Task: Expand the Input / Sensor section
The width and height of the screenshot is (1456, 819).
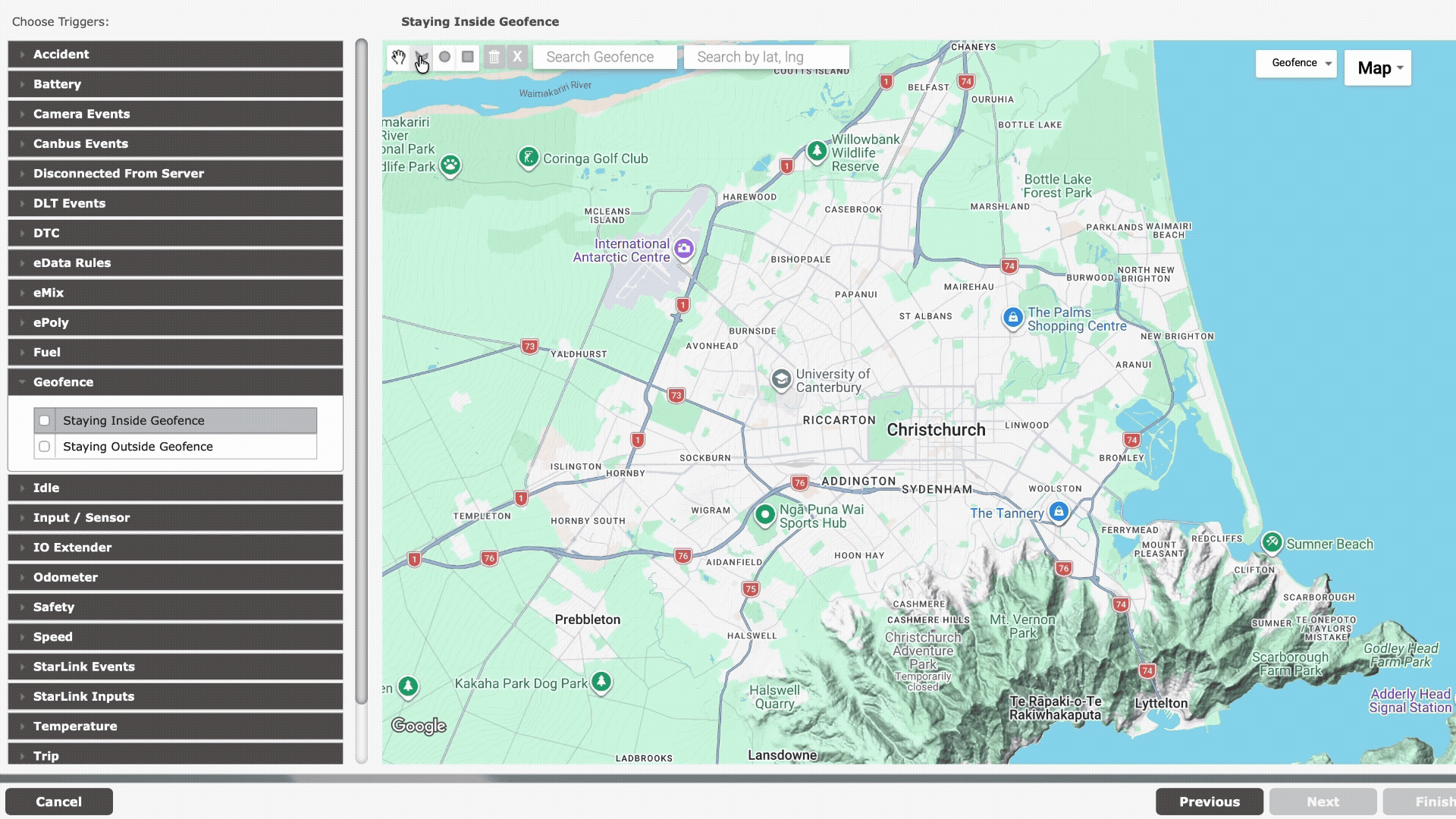Action: (x=175, y=518)
